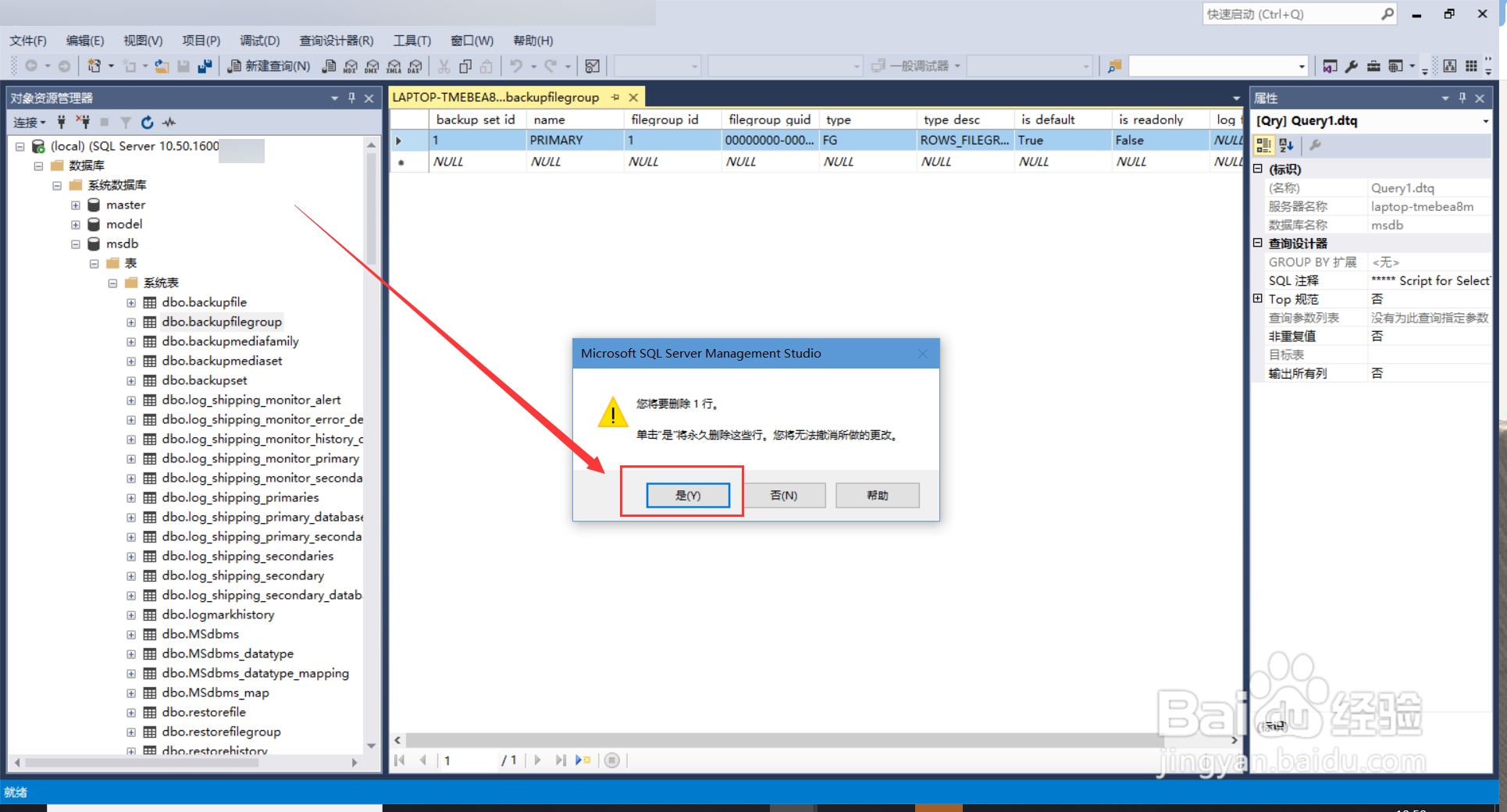Click the MDX query icon
This screenshot has height=812, width=1507.
[x=351, y=66]
